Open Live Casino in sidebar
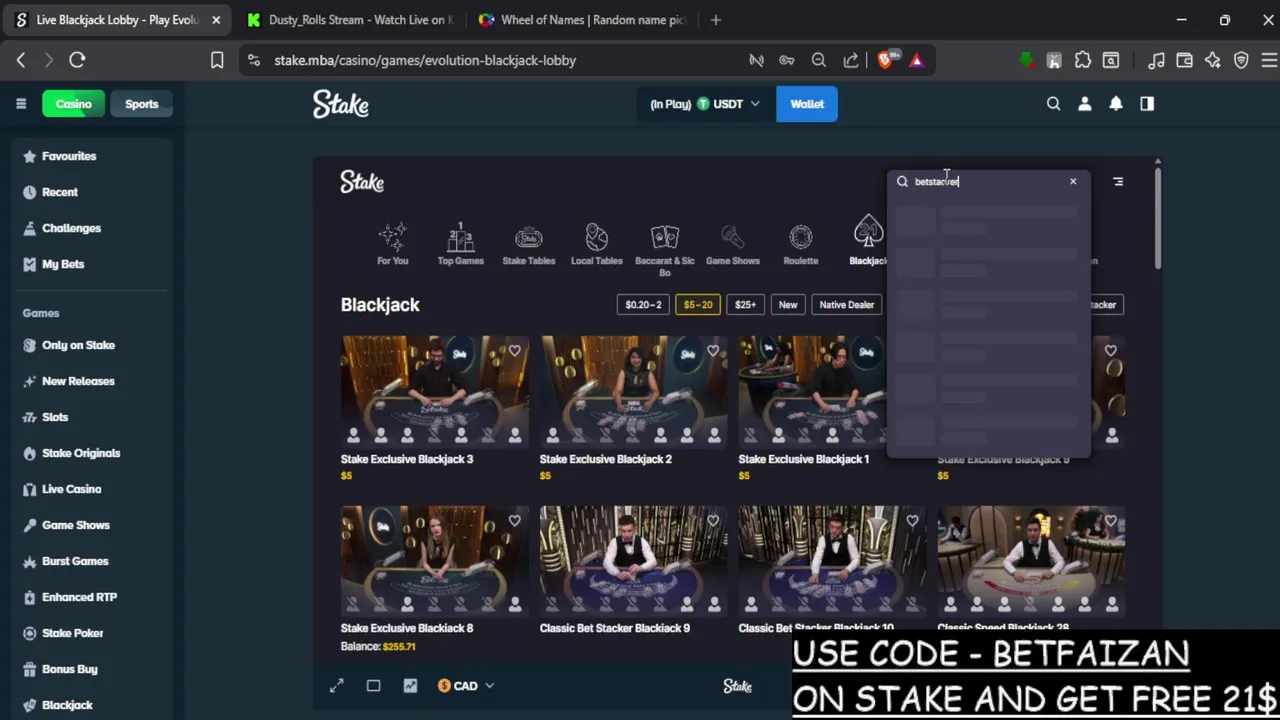The width and height of the screenshot is (1280, 720). point(71,489)
